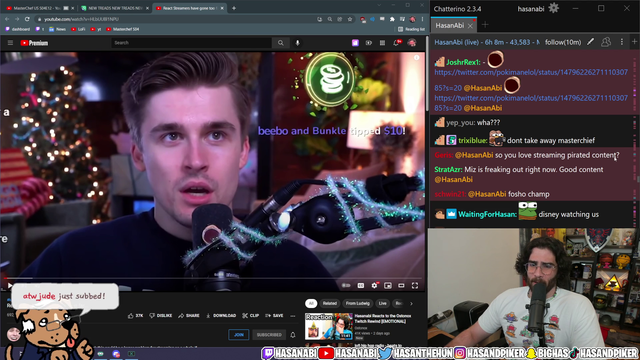
Task: Click the Chatterino pencil edit icon
Action: pyautogui.click(x=590, y=42)
